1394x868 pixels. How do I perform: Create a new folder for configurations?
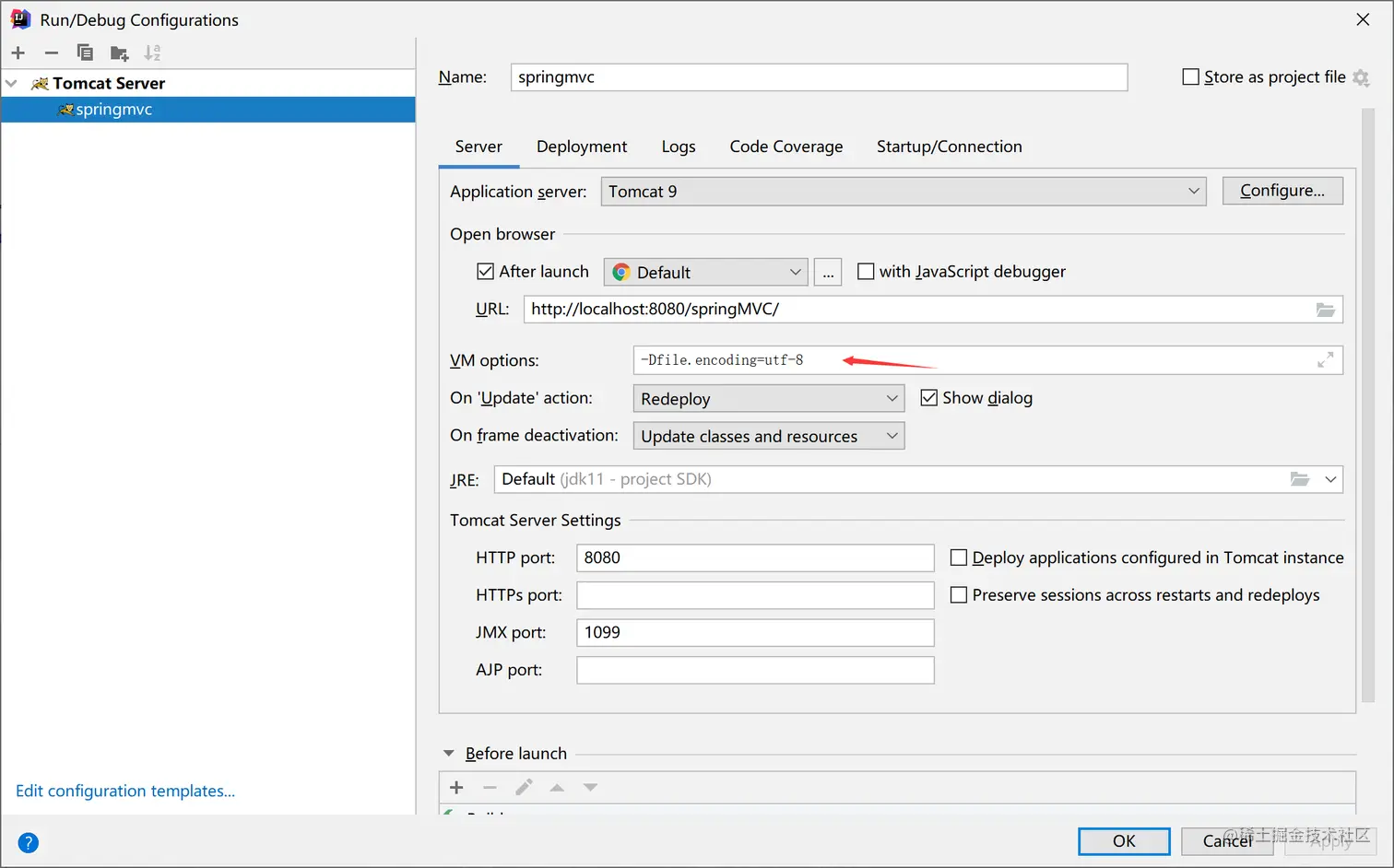119,53
